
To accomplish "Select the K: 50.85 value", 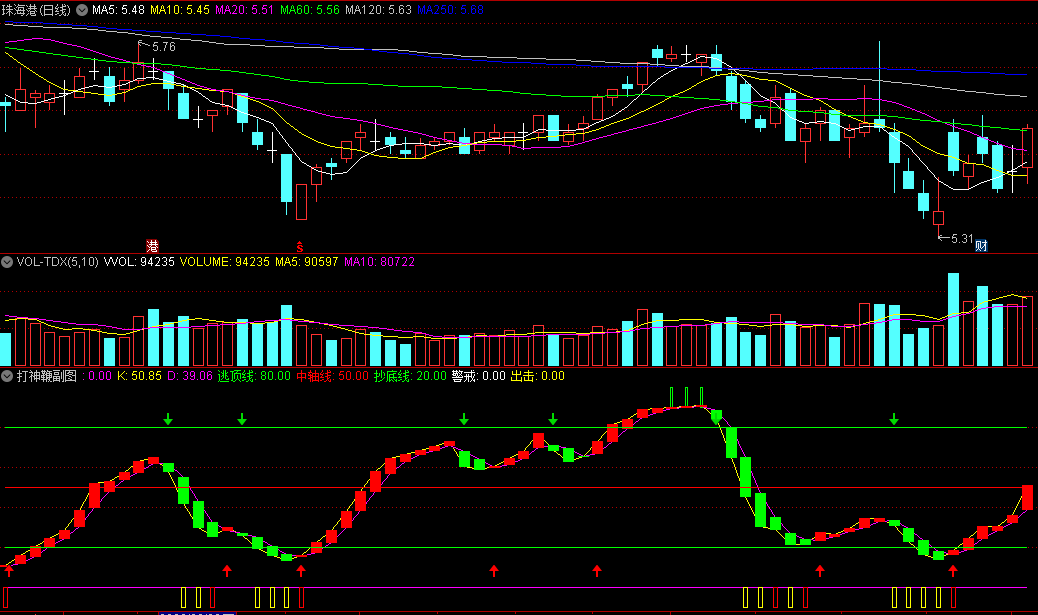I will [x=139, y=376].
